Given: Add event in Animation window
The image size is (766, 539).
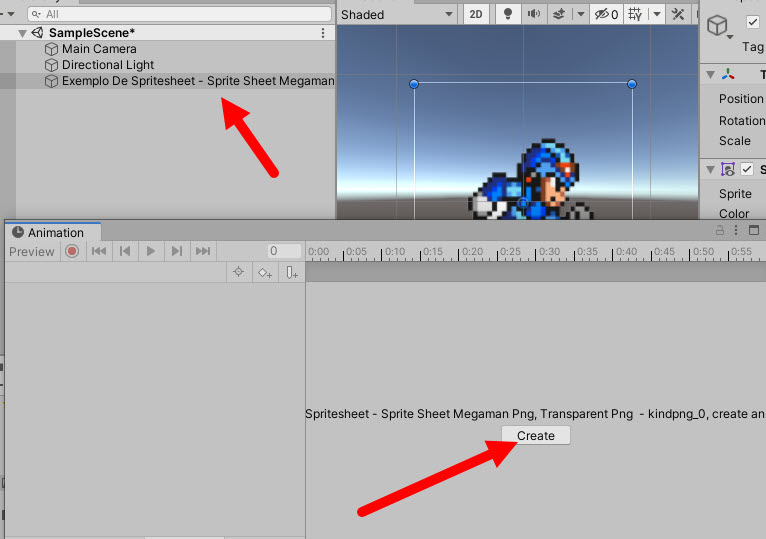Looking at the screenshot, I should tap(292, 272).
